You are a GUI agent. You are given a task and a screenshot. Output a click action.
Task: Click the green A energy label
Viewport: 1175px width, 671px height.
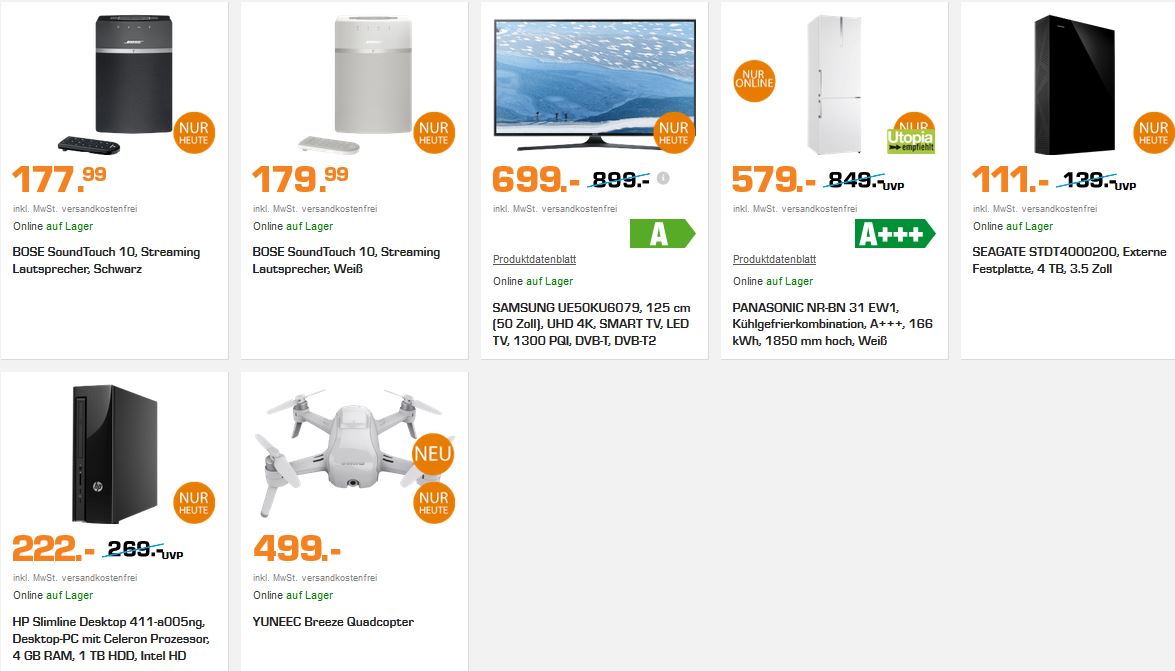[x=662, y=234]
